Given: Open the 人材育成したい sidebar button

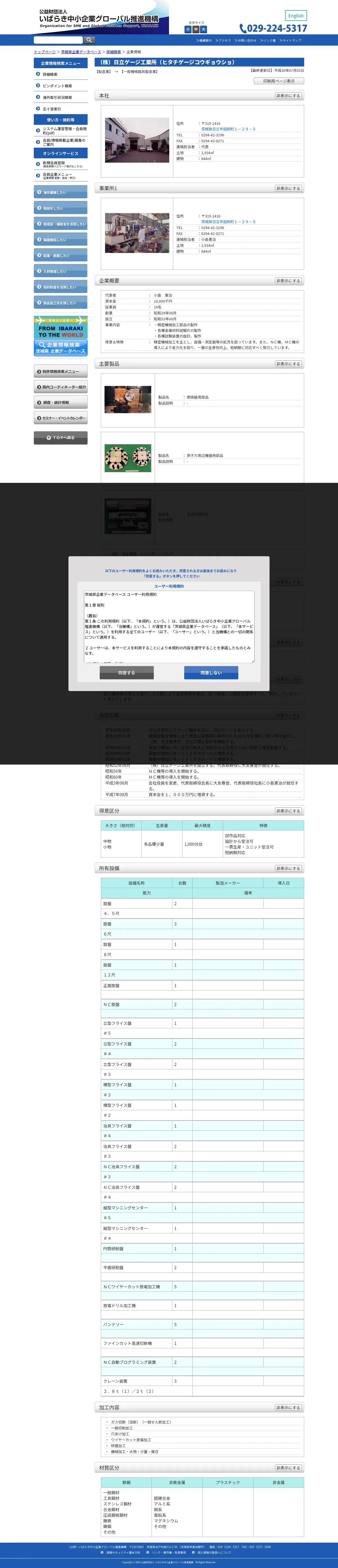Looking at the screenshot, I should coord(60,272).
